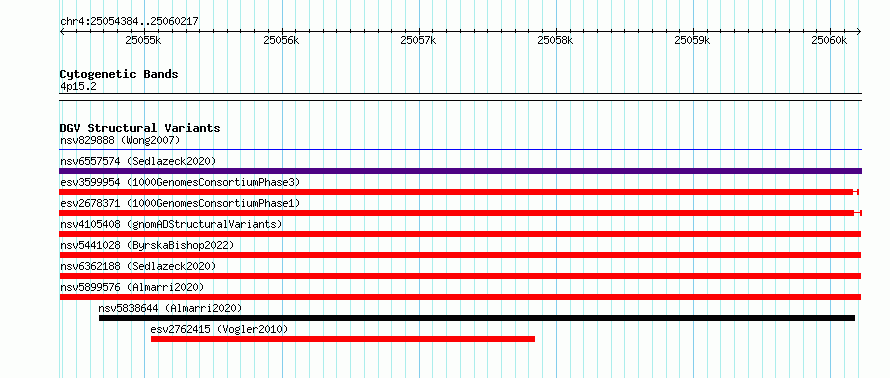Click the right arrowhead of the ruler

click(859, 32)
